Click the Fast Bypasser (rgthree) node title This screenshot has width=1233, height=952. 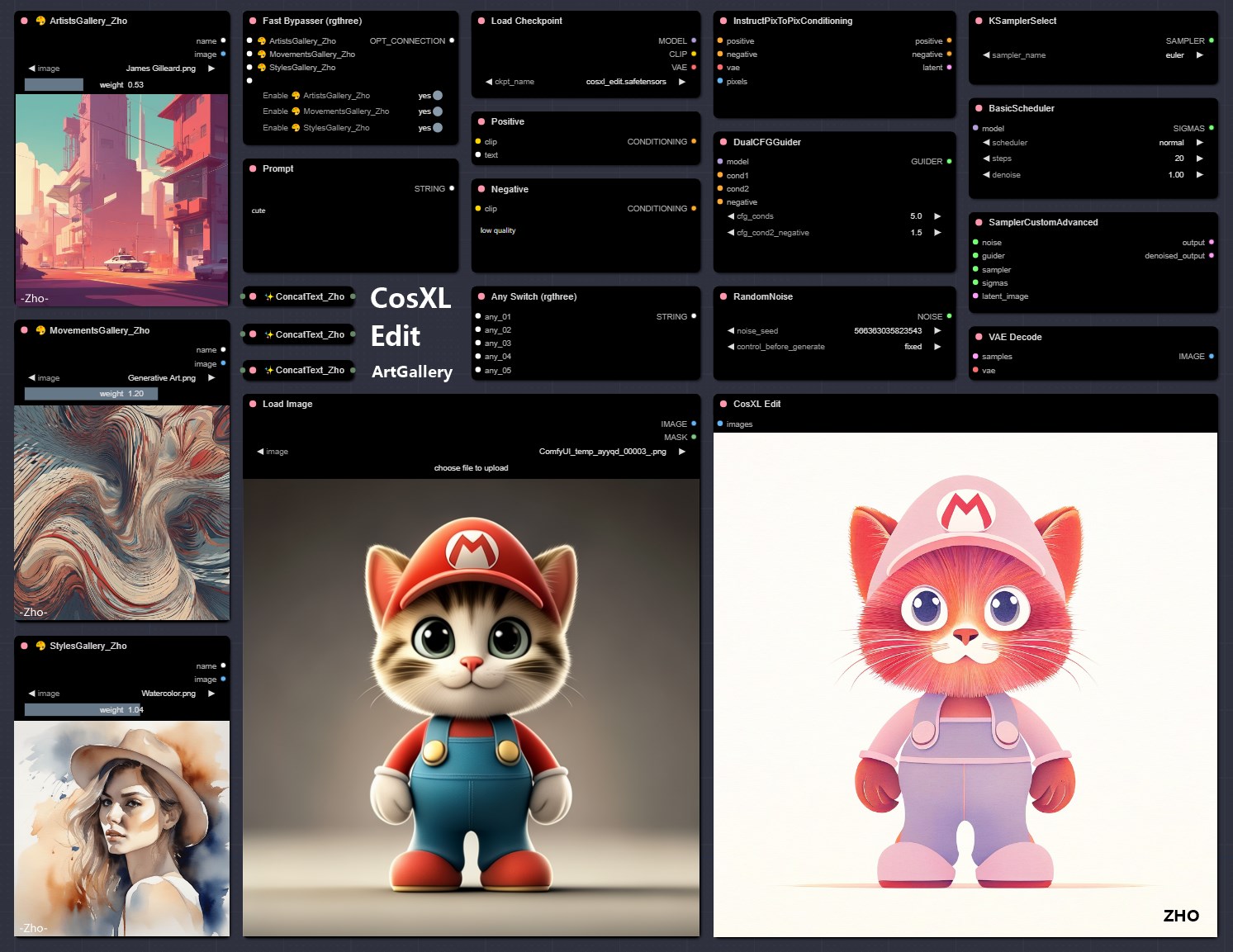point(311,21)
